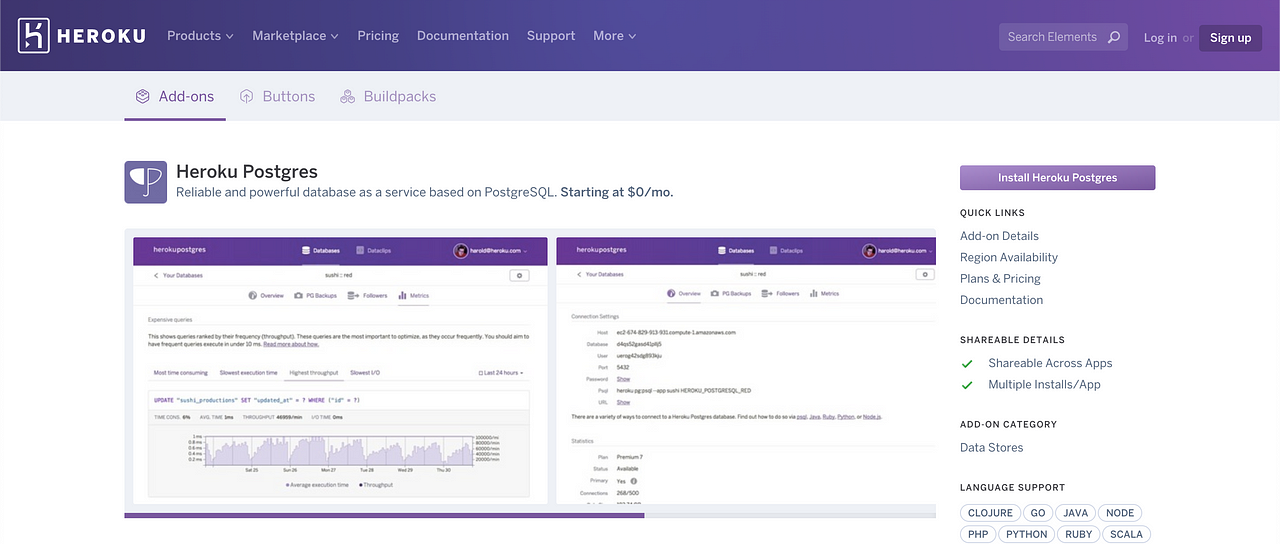Click the Multiple Installs/App text
The width and height of the screenshot is (1280, 544).
click(1044, 385)
